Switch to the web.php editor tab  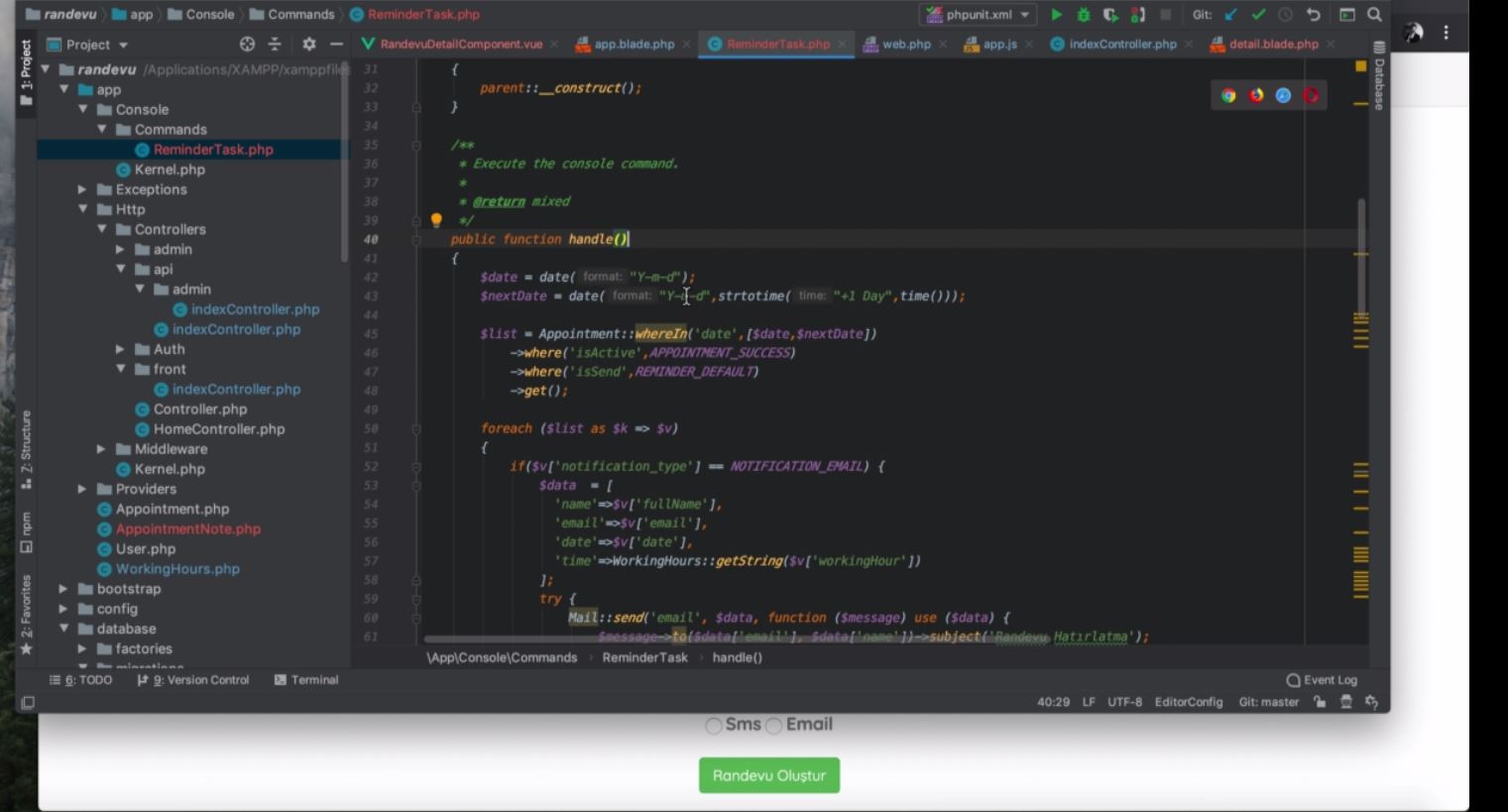tap(905, 45)
